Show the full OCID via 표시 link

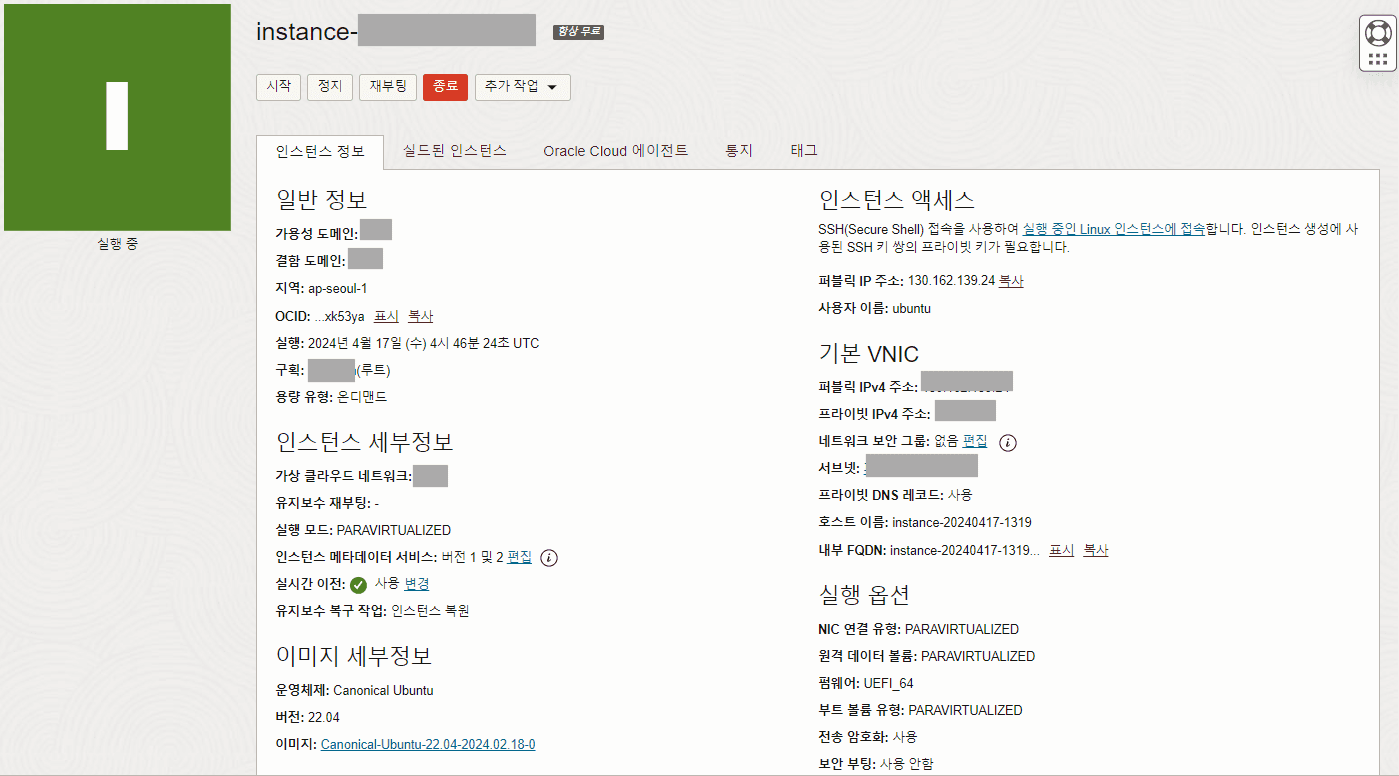386,316
